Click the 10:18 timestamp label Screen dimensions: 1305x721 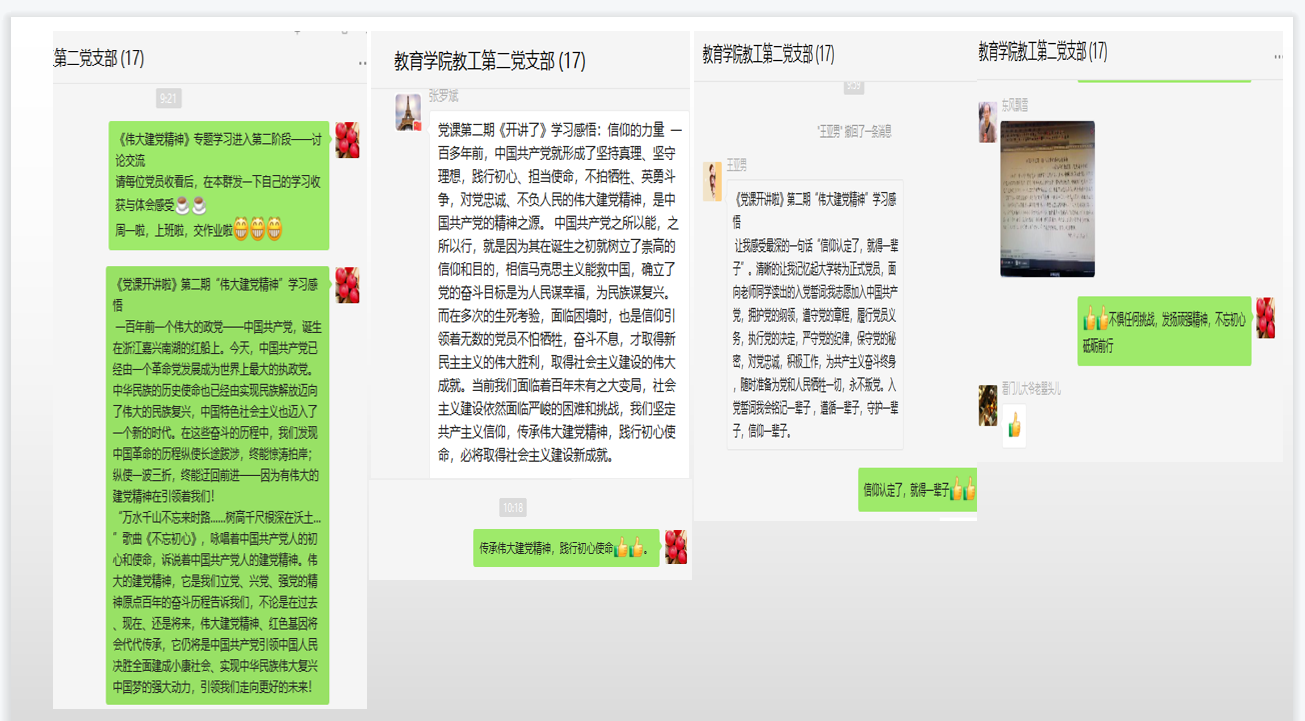tap(512, 508)
